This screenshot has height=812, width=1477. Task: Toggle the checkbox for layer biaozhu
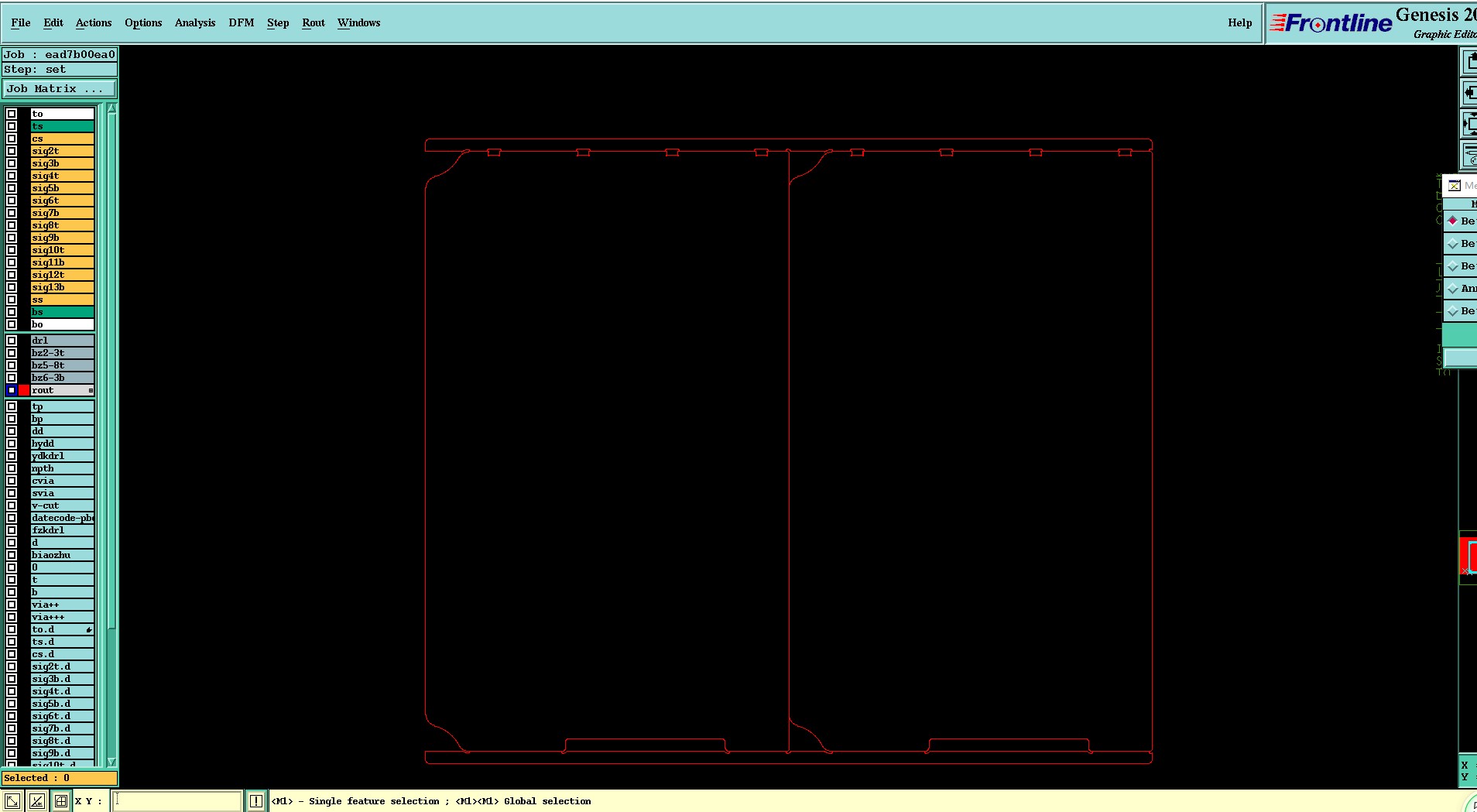[x=12, y=555]
